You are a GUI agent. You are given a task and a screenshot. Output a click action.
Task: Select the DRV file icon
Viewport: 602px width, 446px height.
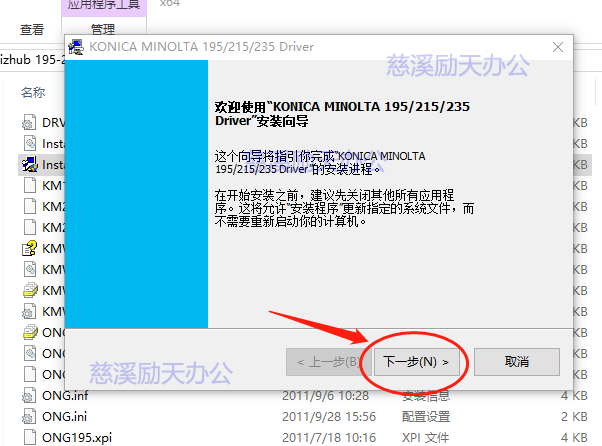(x=30, y=123)
